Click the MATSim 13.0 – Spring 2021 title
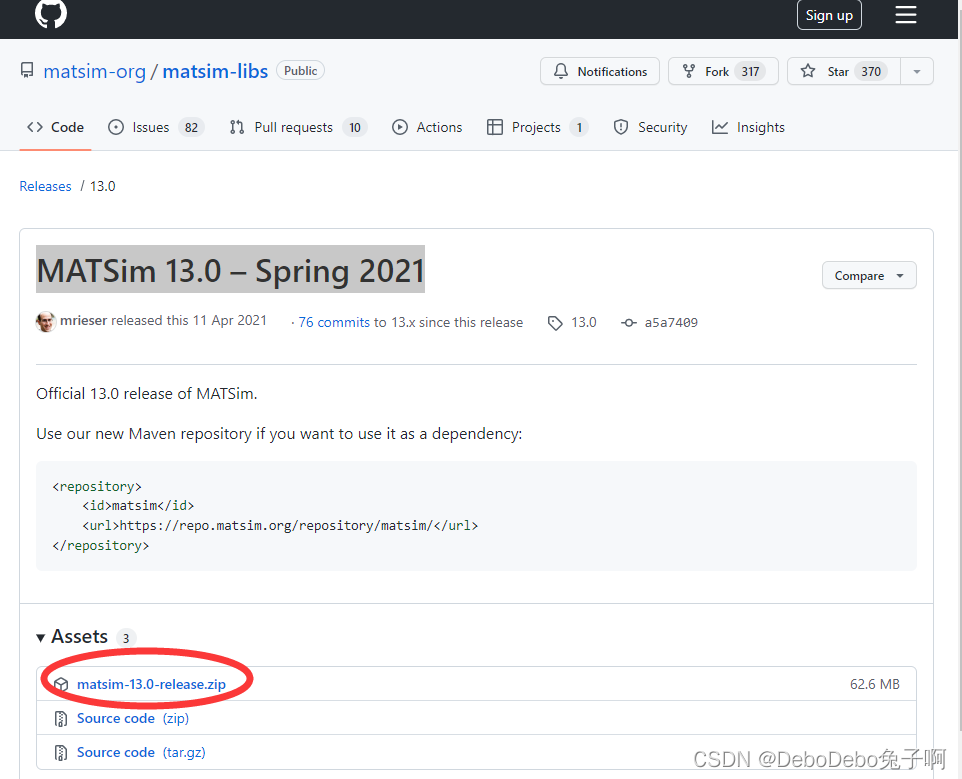962x779 pixels. pos(231,270)
